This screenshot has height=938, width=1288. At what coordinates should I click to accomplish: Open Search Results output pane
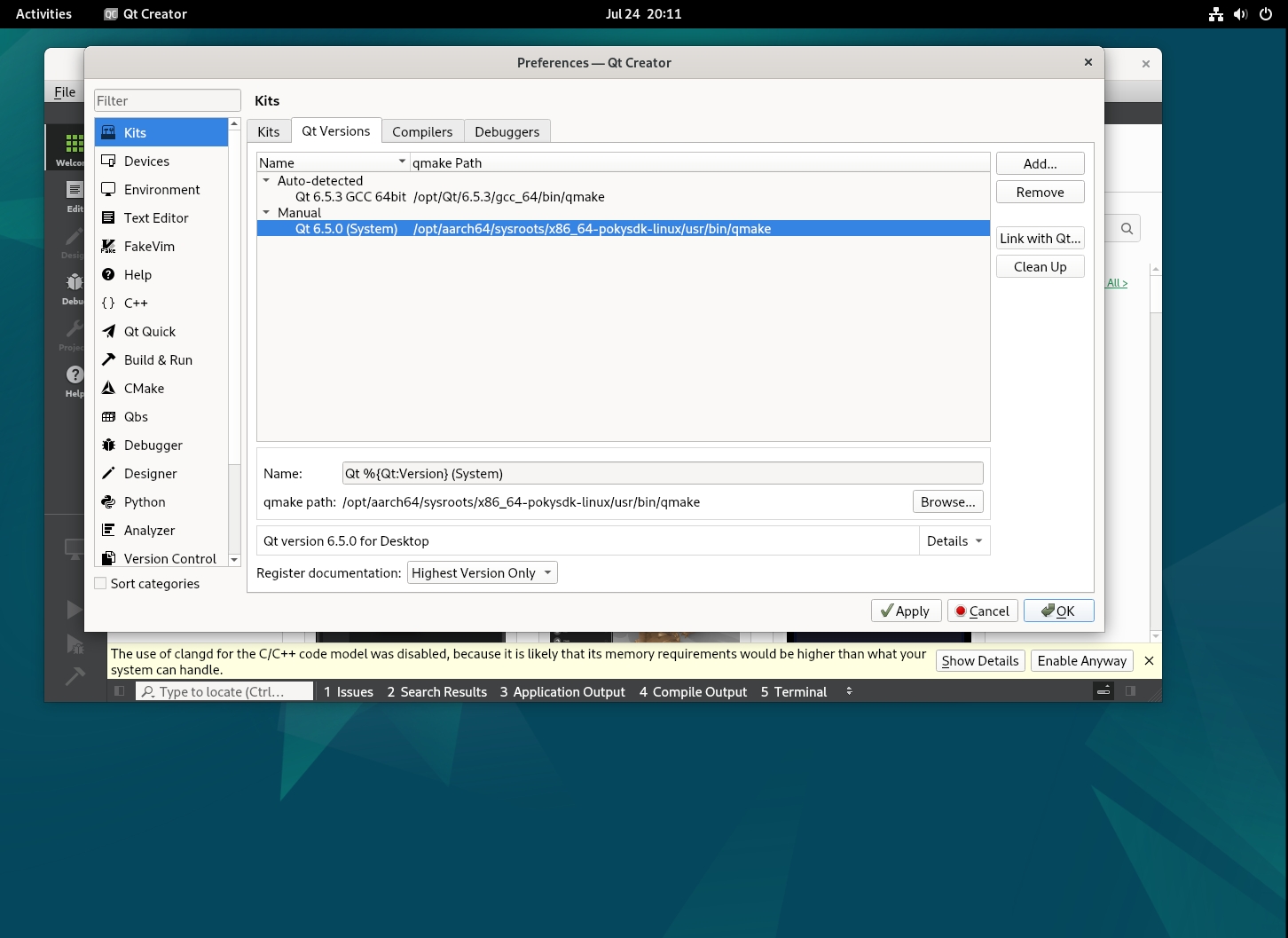[x=437, y=691]
